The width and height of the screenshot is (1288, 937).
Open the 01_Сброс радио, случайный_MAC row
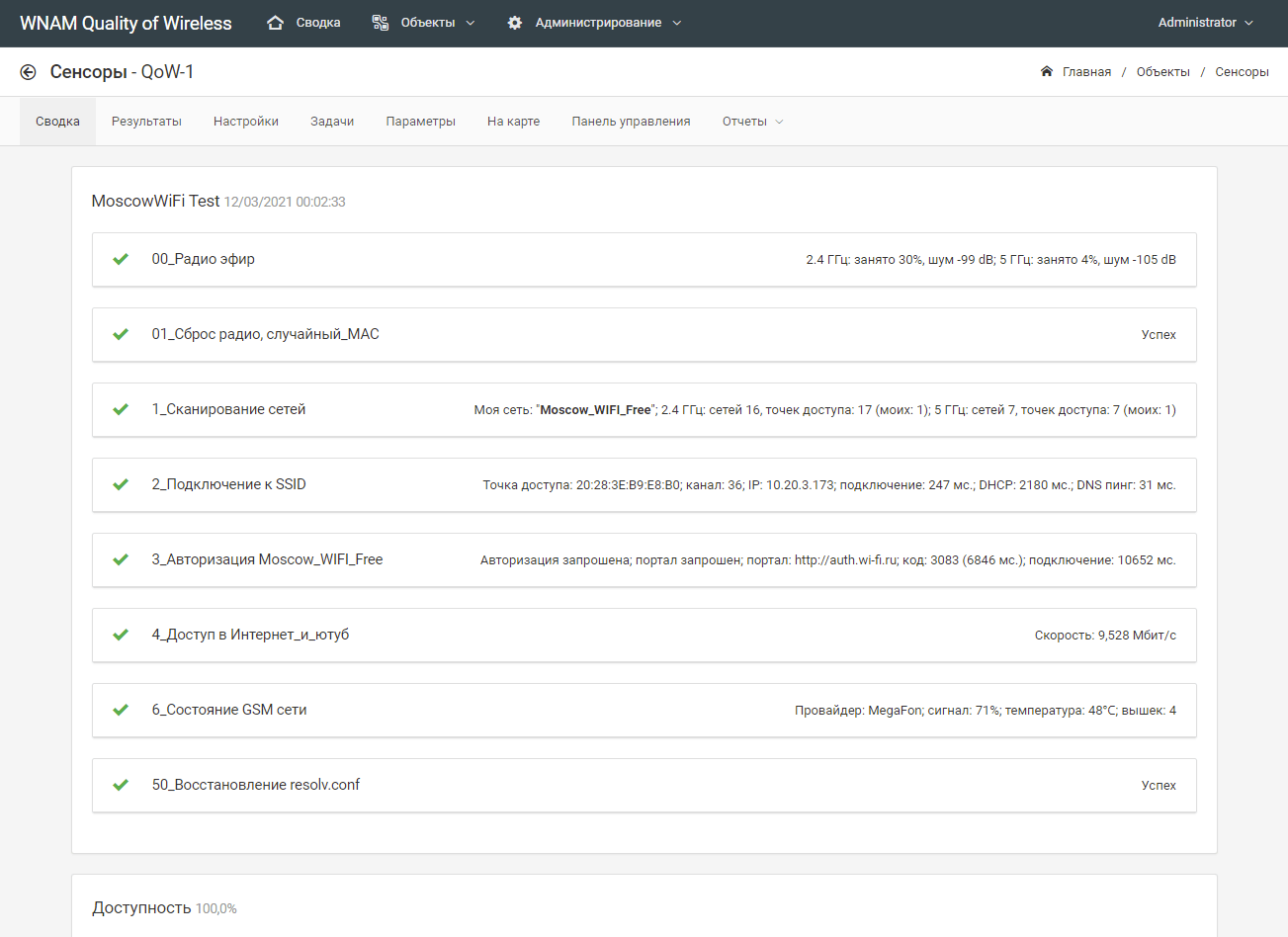(x=644, y=335)
